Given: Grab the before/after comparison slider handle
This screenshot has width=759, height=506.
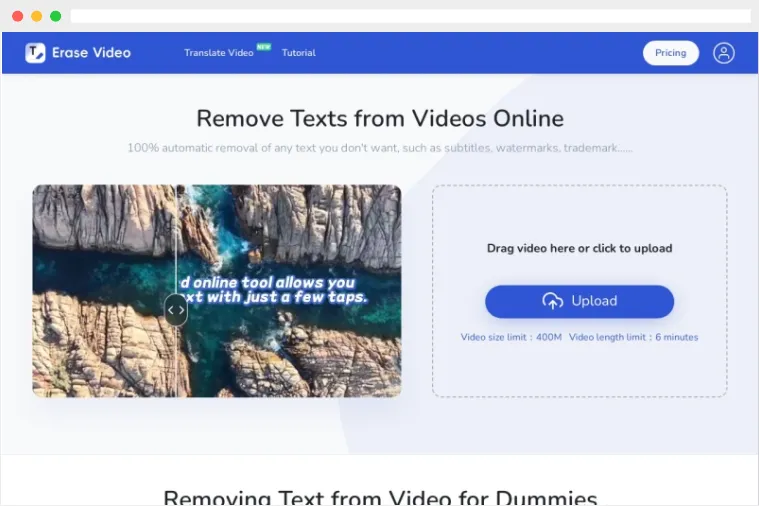Looking at the screenshot, I should click(176, 309).
